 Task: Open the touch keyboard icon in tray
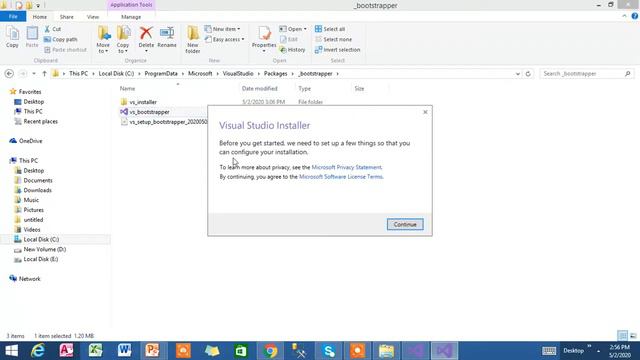coord(549,351)
